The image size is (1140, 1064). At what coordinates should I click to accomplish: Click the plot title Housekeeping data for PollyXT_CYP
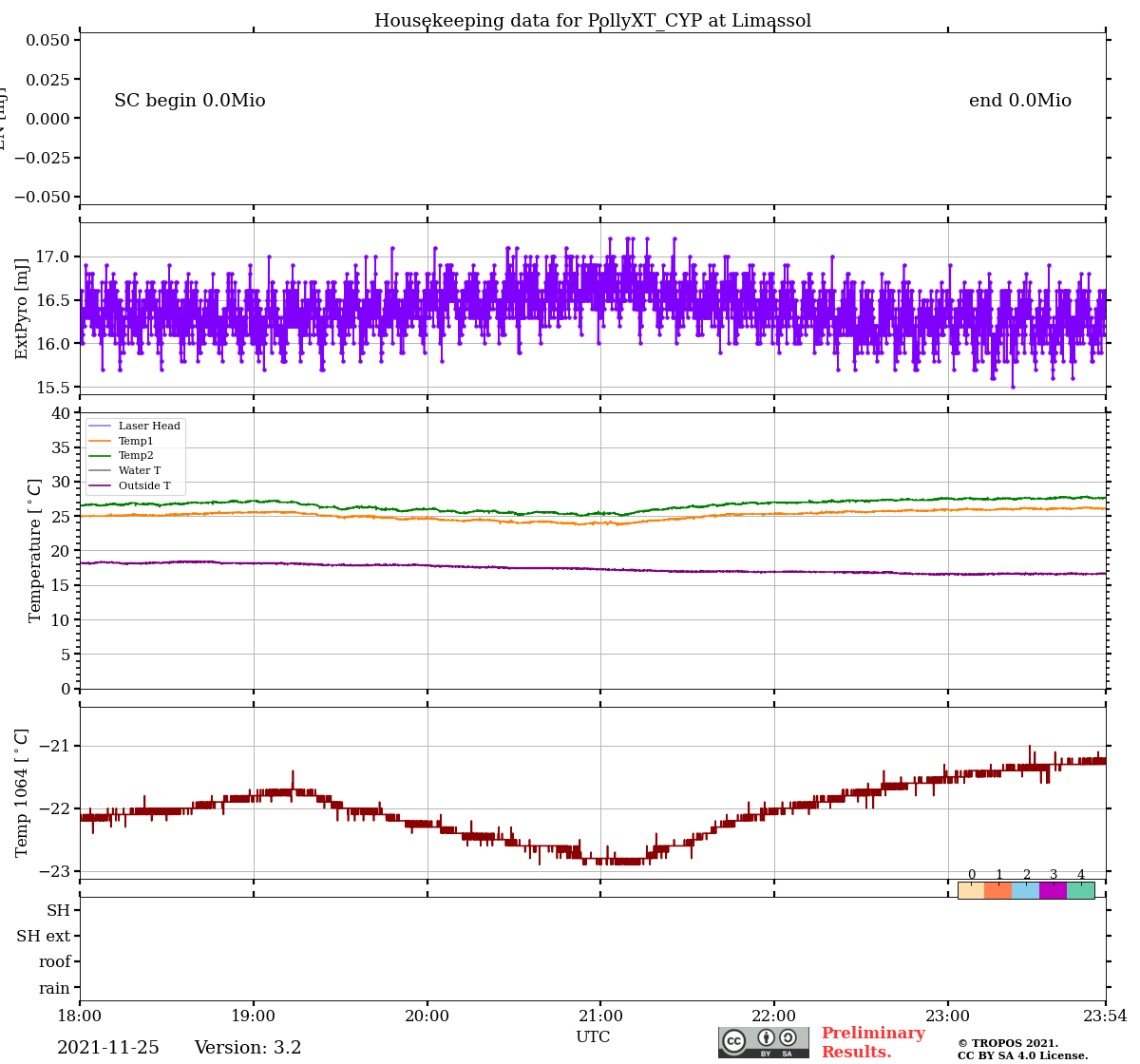point(593,21)
